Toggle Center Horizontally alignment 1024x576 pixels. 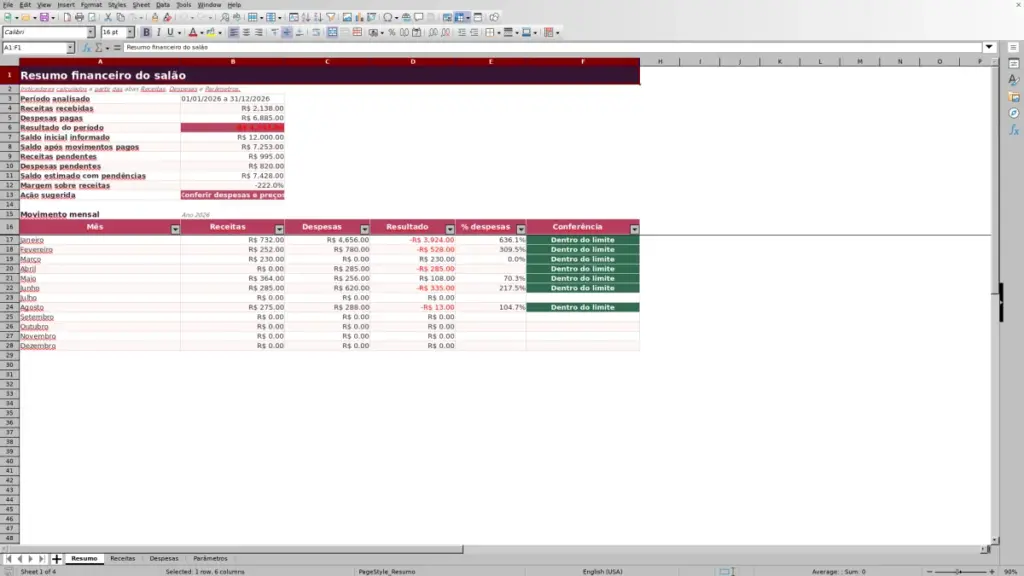246,33
